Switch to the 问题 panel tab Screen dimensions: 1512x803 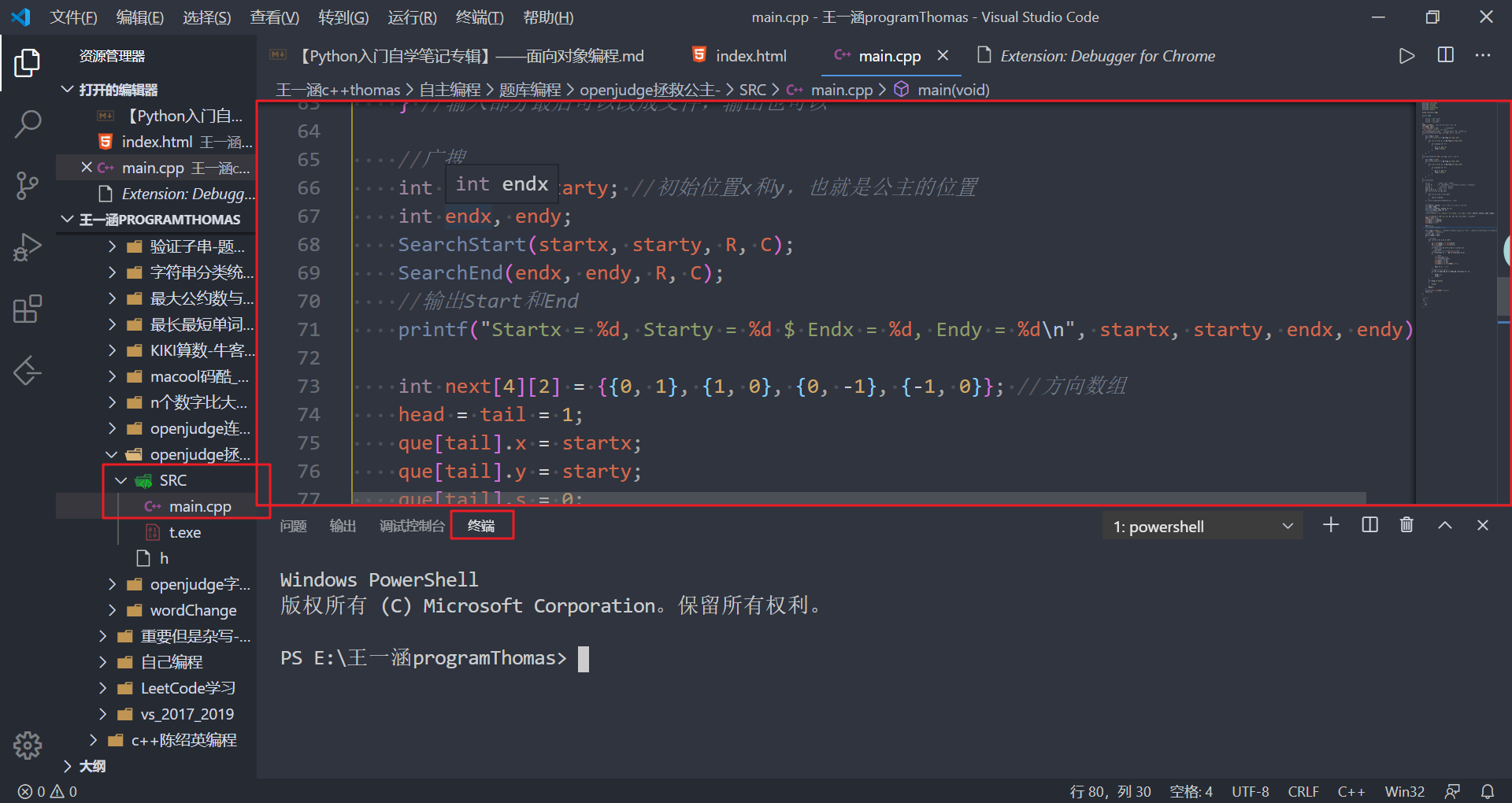pyautogui.click(x=293, y=526)
